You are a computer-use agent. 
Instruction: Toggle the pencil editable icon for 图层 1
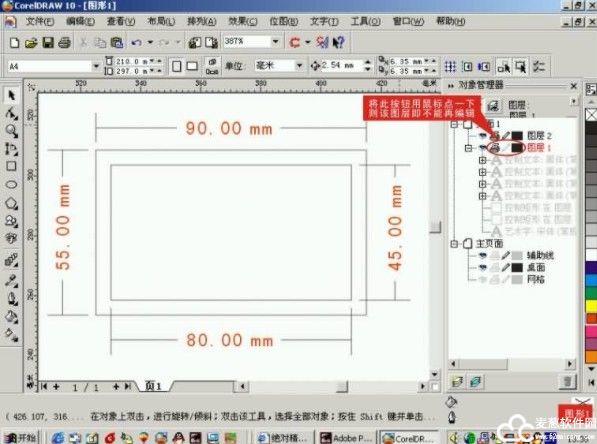coord(506,147)
